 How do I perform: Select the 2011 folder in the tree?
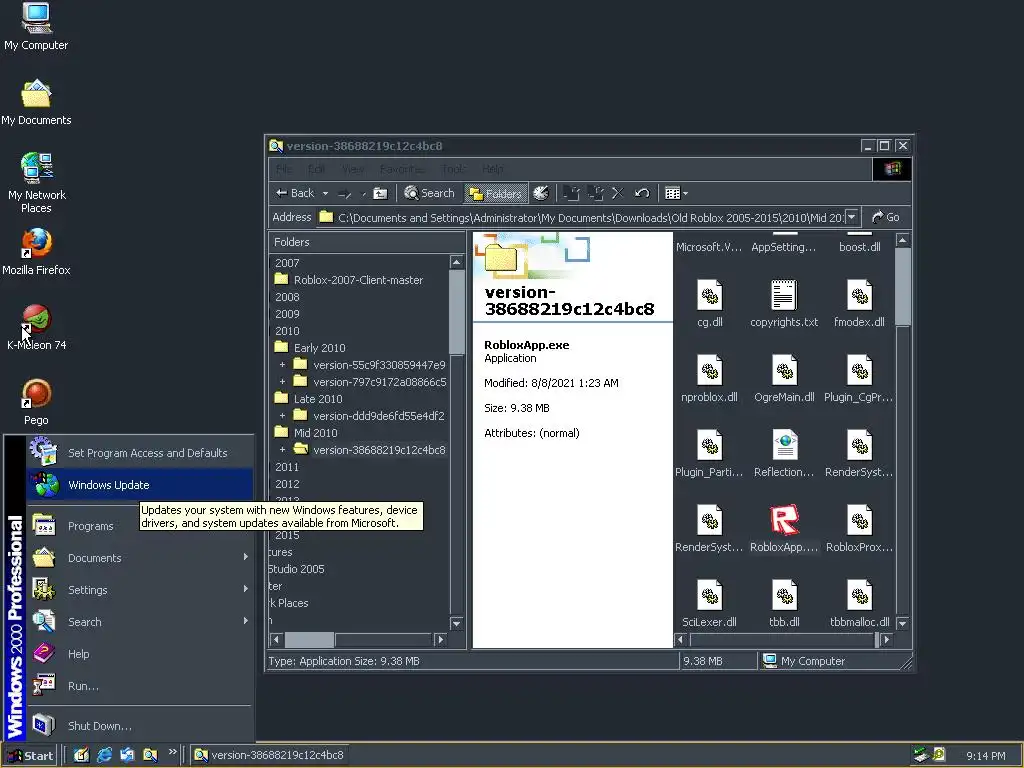pyautogui.click(x=287, y=467)
